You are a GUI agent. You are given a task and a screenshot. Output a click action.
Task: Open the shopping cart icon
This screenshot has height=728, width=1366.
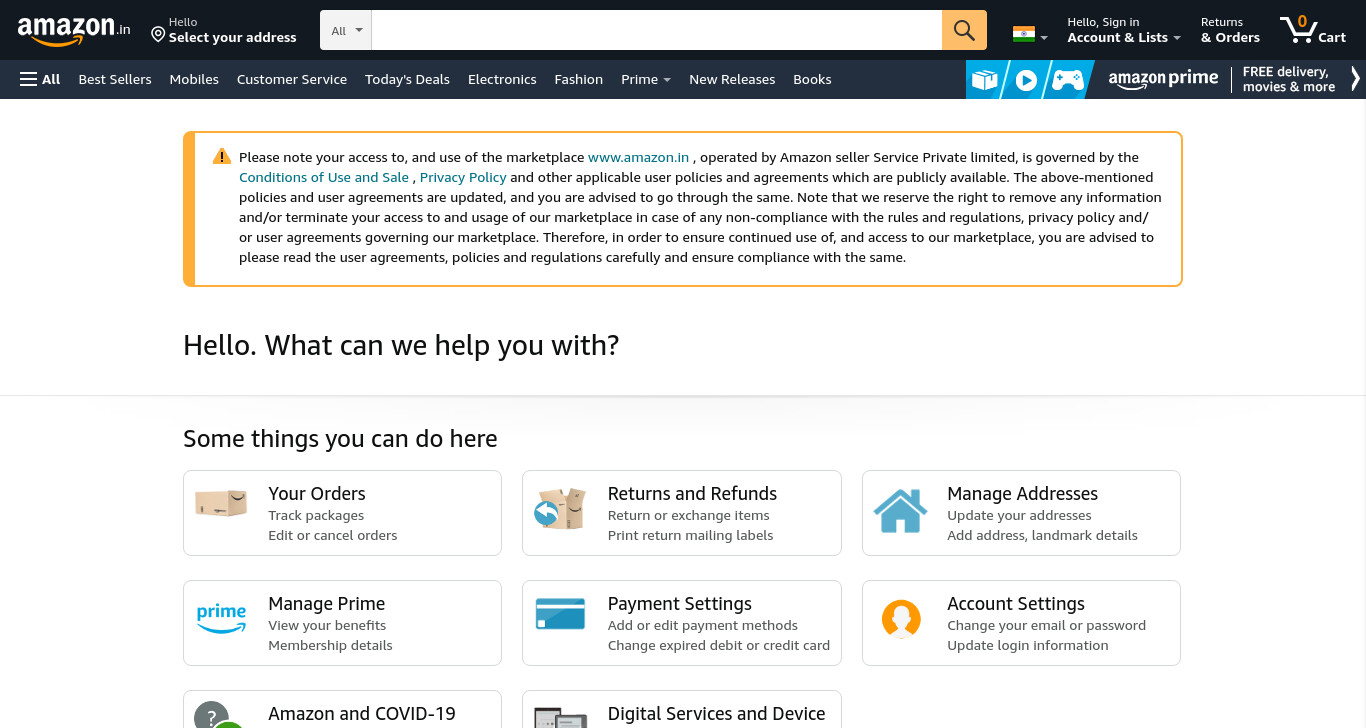[x=1299, y=30]
